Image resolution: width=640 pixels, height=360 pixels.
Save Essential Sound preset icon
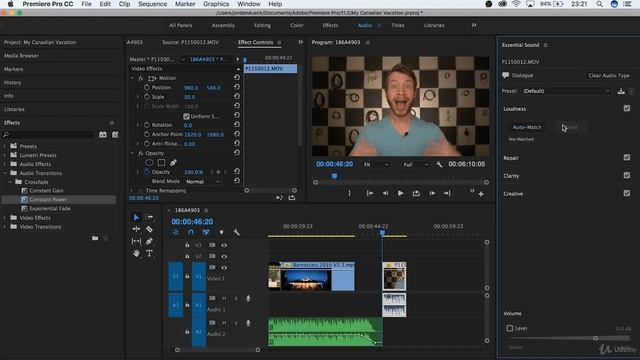[621, 91]
